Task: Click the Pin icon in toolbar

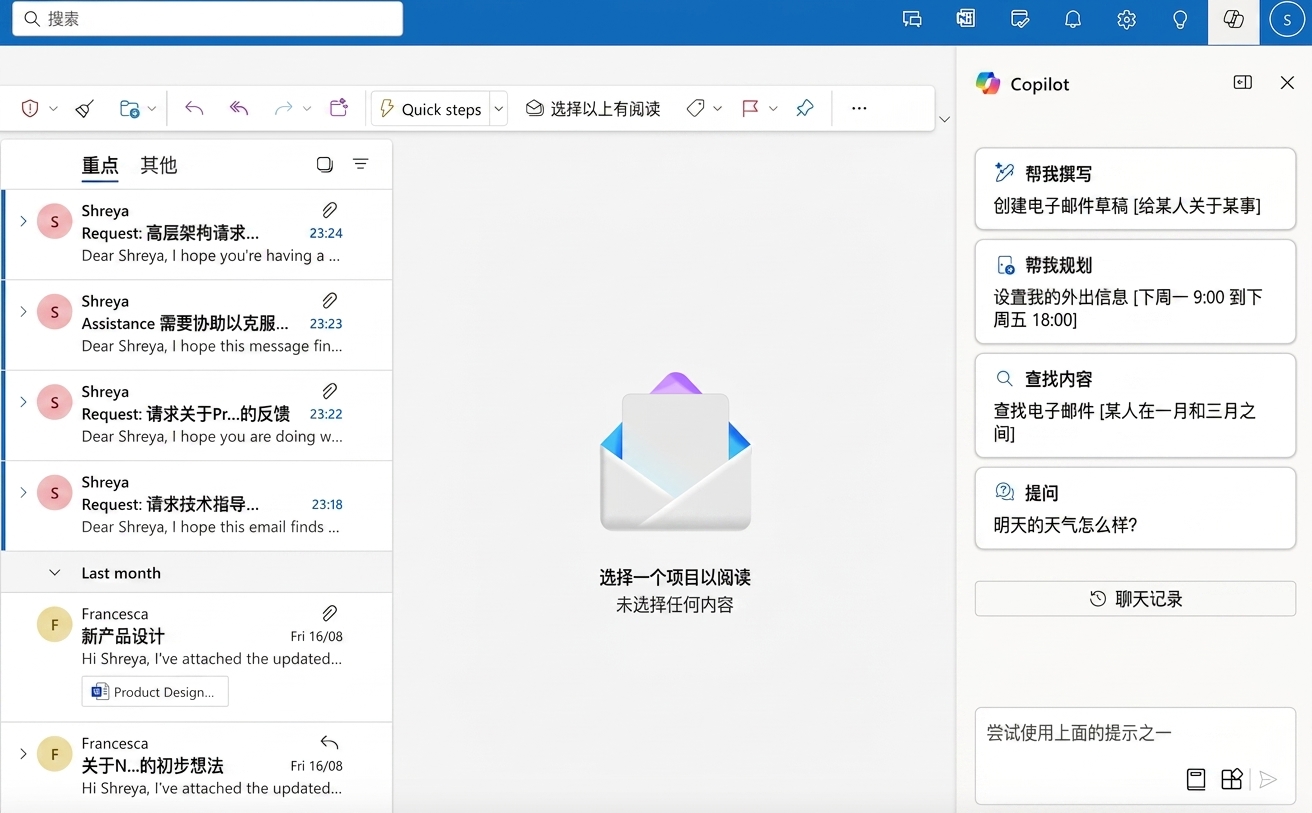Action: pyautogui.click(x=805, y=108)
